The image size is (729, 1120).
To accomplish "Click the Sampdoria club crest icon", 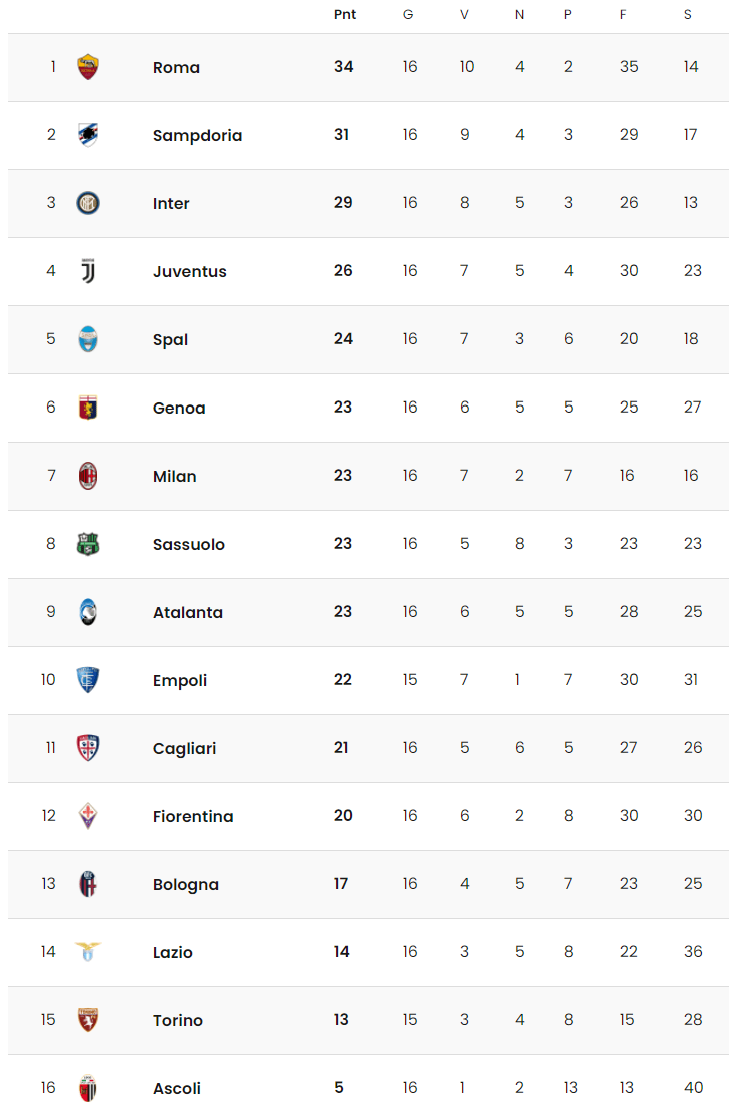I will (88, 135).
